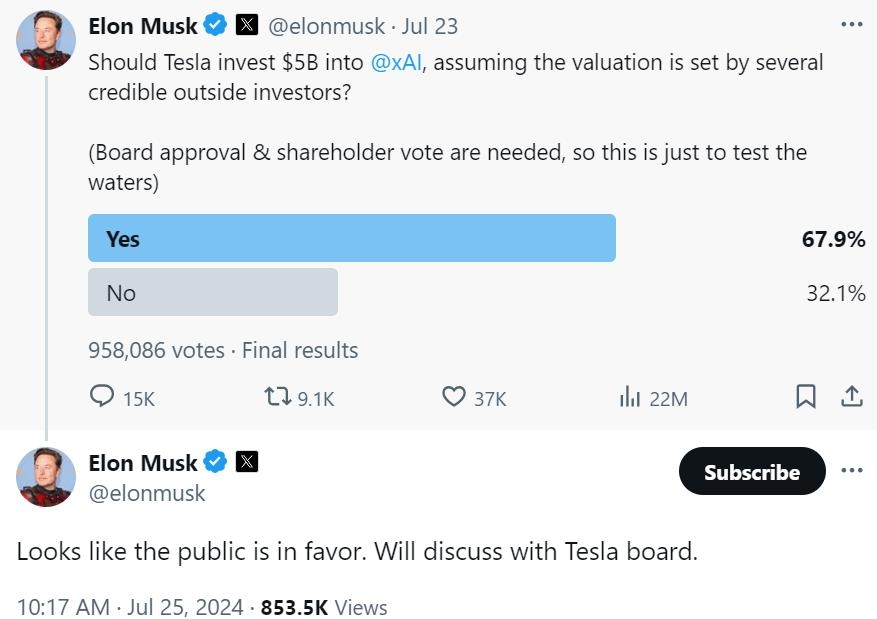Screen dimensions: 877x619
Task: Click the 10:17 AM Jul 25, 2024 timestamp
Action: click(130, 607)
